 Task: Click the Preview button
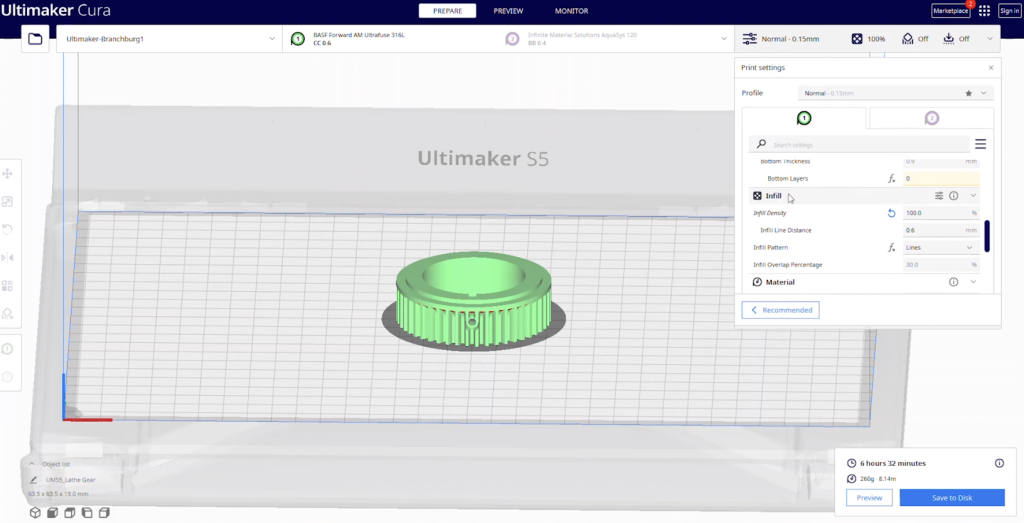click(x=869, y=498)
